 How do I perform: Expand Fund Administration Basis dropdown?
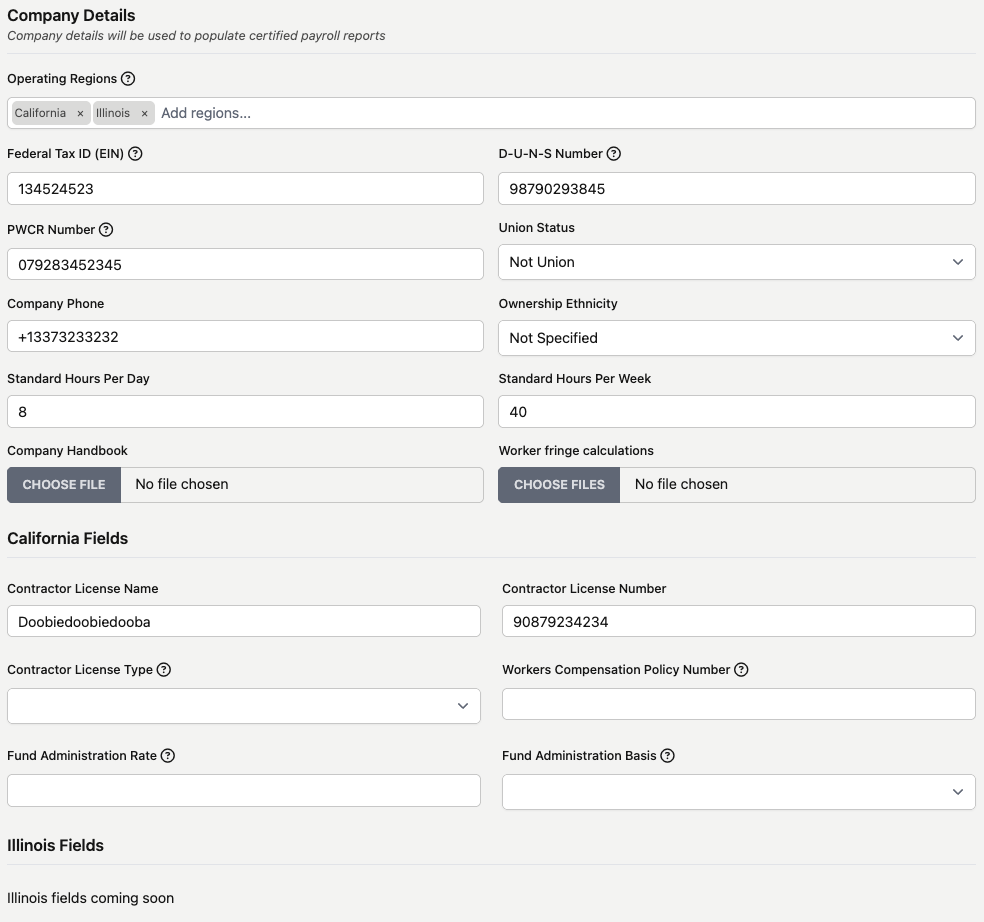(x=739, y=792)
